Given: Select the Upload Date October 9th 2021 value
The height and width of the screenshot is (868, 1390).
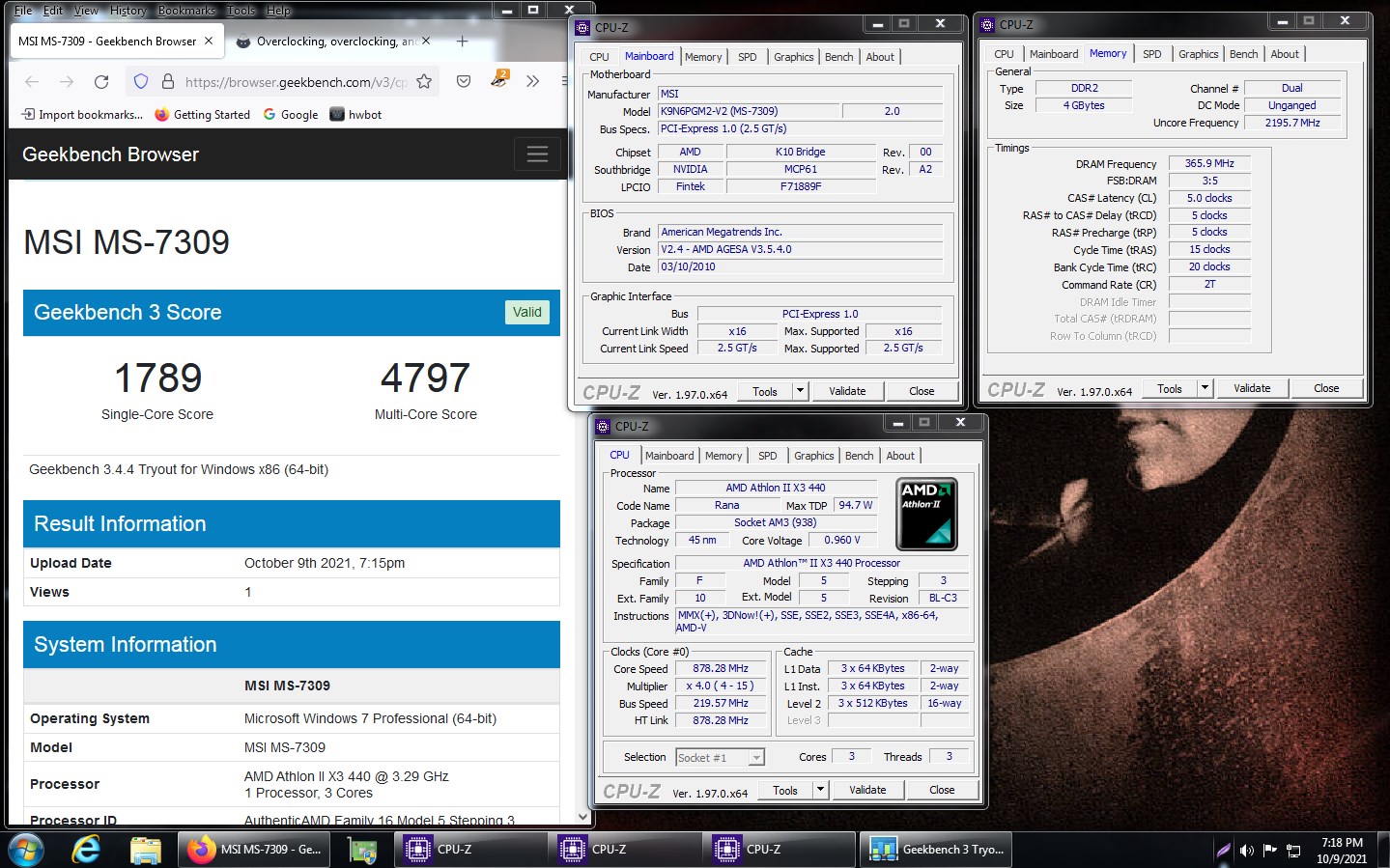Looking at the screenshot, I should tap(325, 563).
